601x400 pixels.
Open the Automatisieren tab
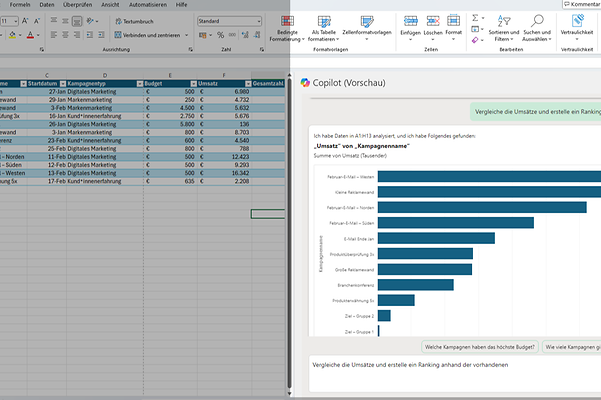(x=147, y=5)
